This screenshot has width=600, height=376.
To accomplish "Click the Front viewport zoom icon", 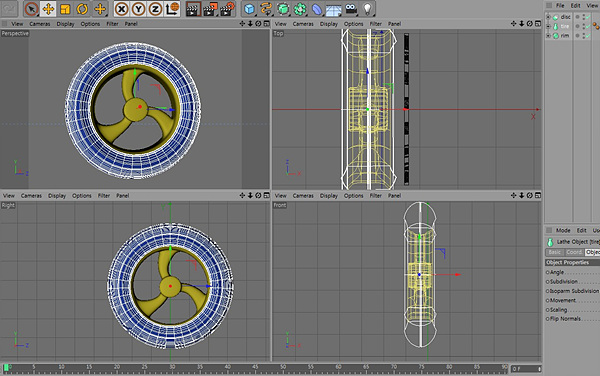I will (x=522, y=195).
